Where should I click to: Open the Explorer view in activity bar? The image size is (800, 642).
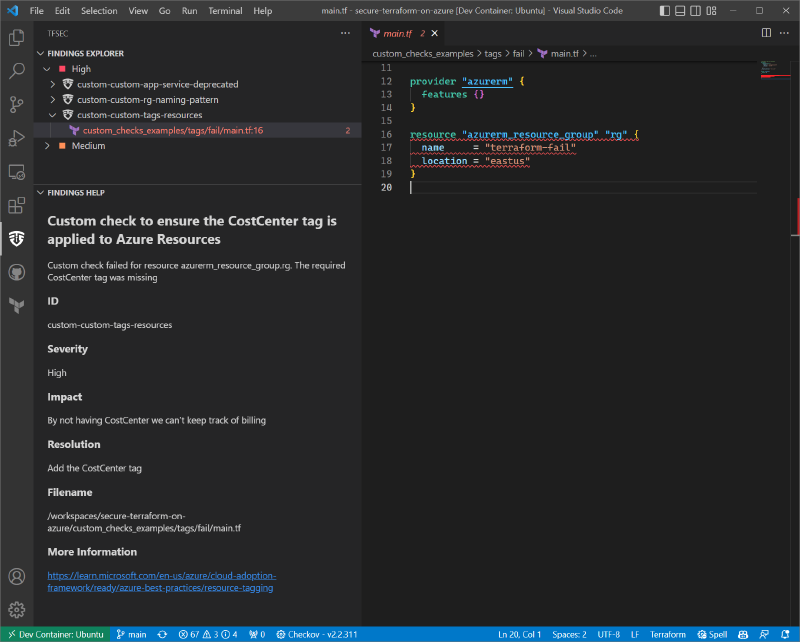point(16,38)
